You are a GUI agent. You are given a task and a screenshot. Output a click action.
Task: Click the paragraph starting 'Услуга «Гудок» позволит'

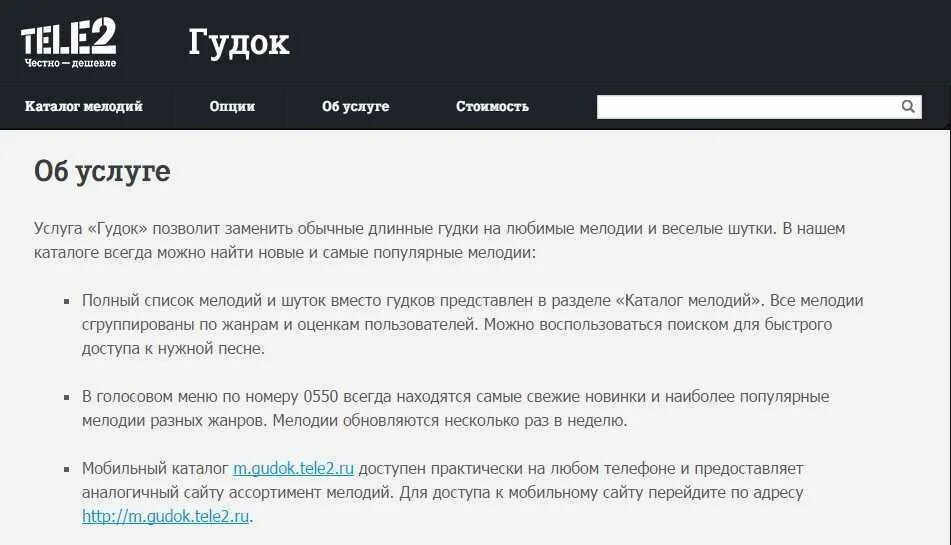[x=440, y=241]
